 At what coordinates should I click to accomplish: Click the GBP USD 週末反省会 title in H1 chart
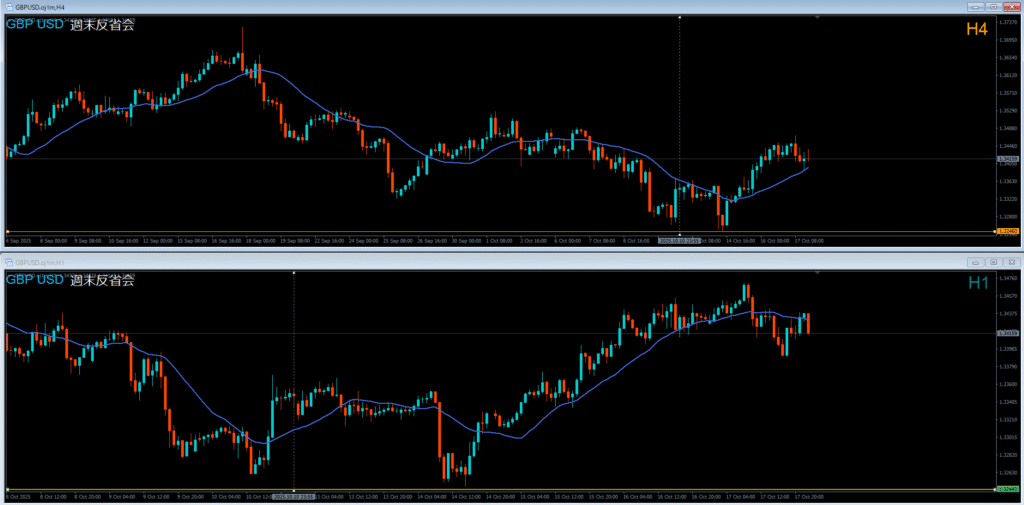(x=71, y=280)
